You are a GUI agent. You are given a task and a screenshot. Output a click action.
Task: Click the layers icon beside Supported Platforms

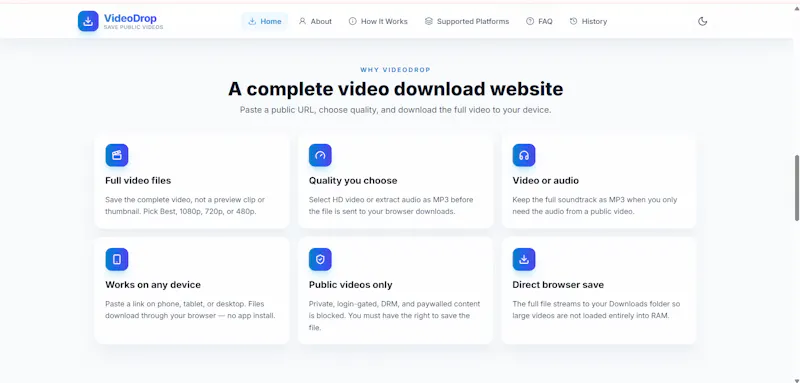pyautogui.click(x=429, y=21)
